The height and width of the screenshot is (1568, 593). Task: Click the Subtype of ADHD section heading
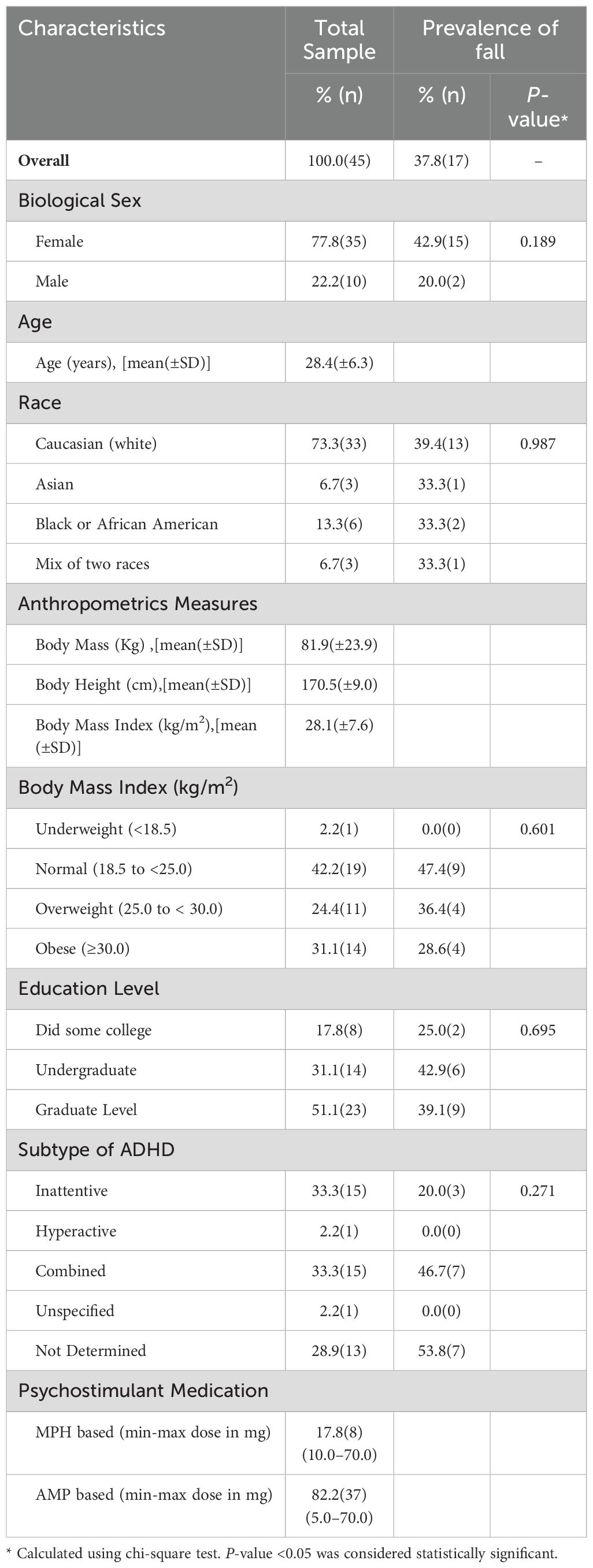click(x=96, y=1150)
